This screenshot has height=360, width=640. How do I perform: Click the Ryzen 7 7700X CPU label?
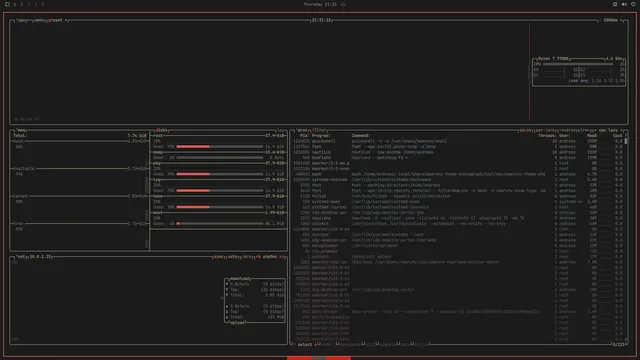pyautogui.click(x=553, y=59)
